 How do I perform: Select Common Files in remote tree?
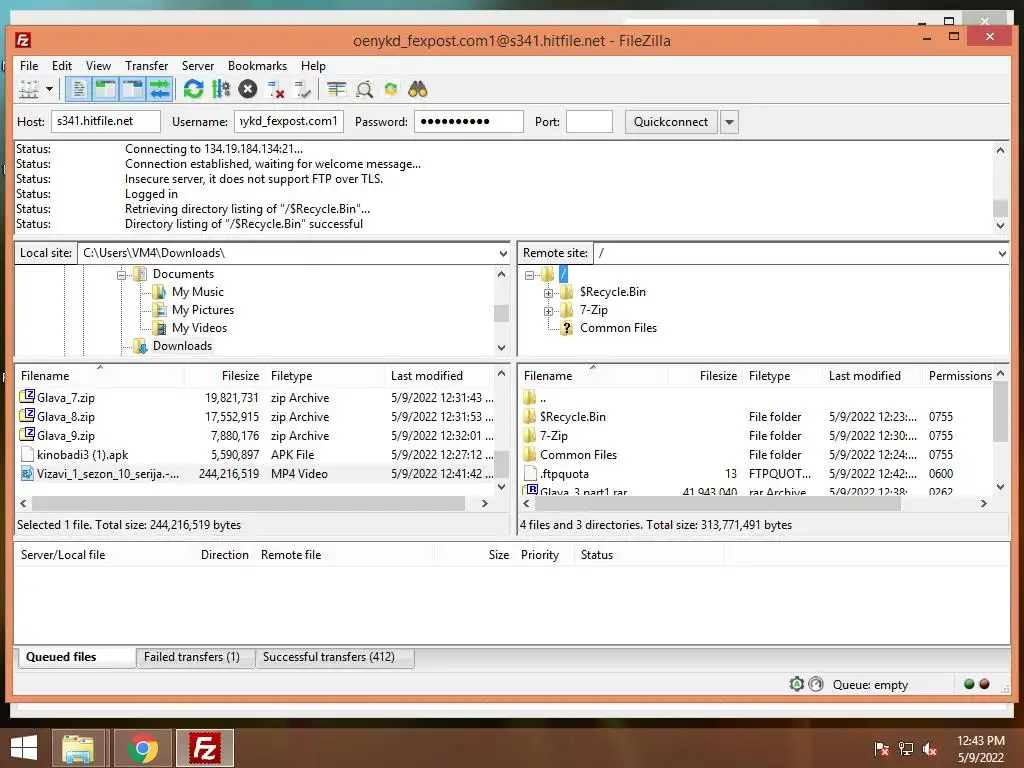(x=618, y=328)
